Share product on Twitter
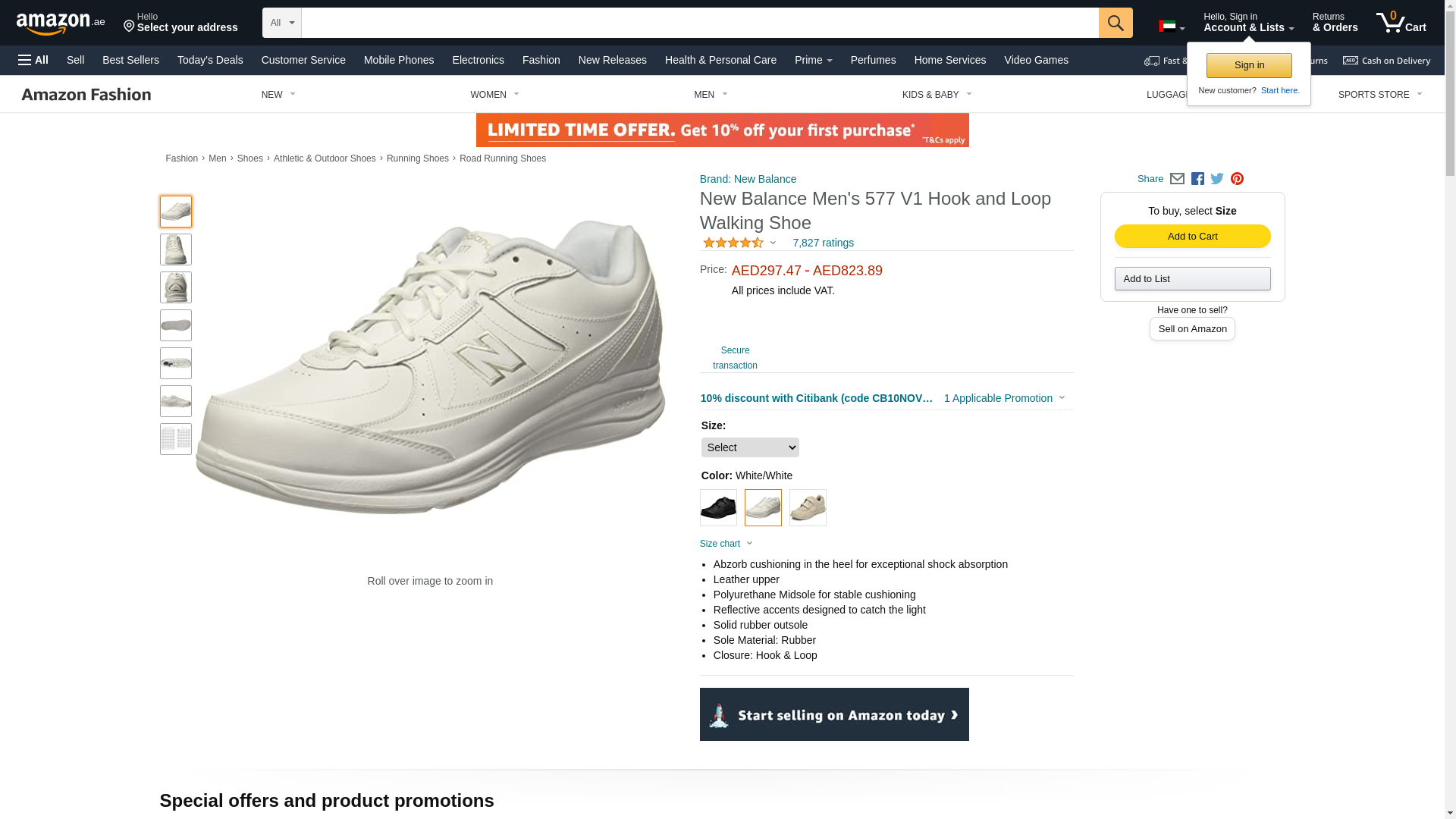1456x819 pixels. 1217,179
